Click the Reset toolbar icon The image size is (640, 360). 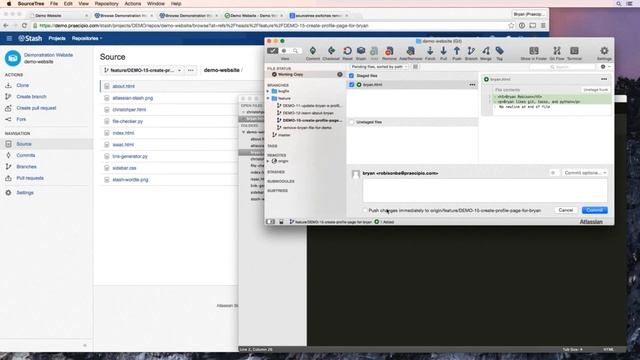[x=347, y=51]
